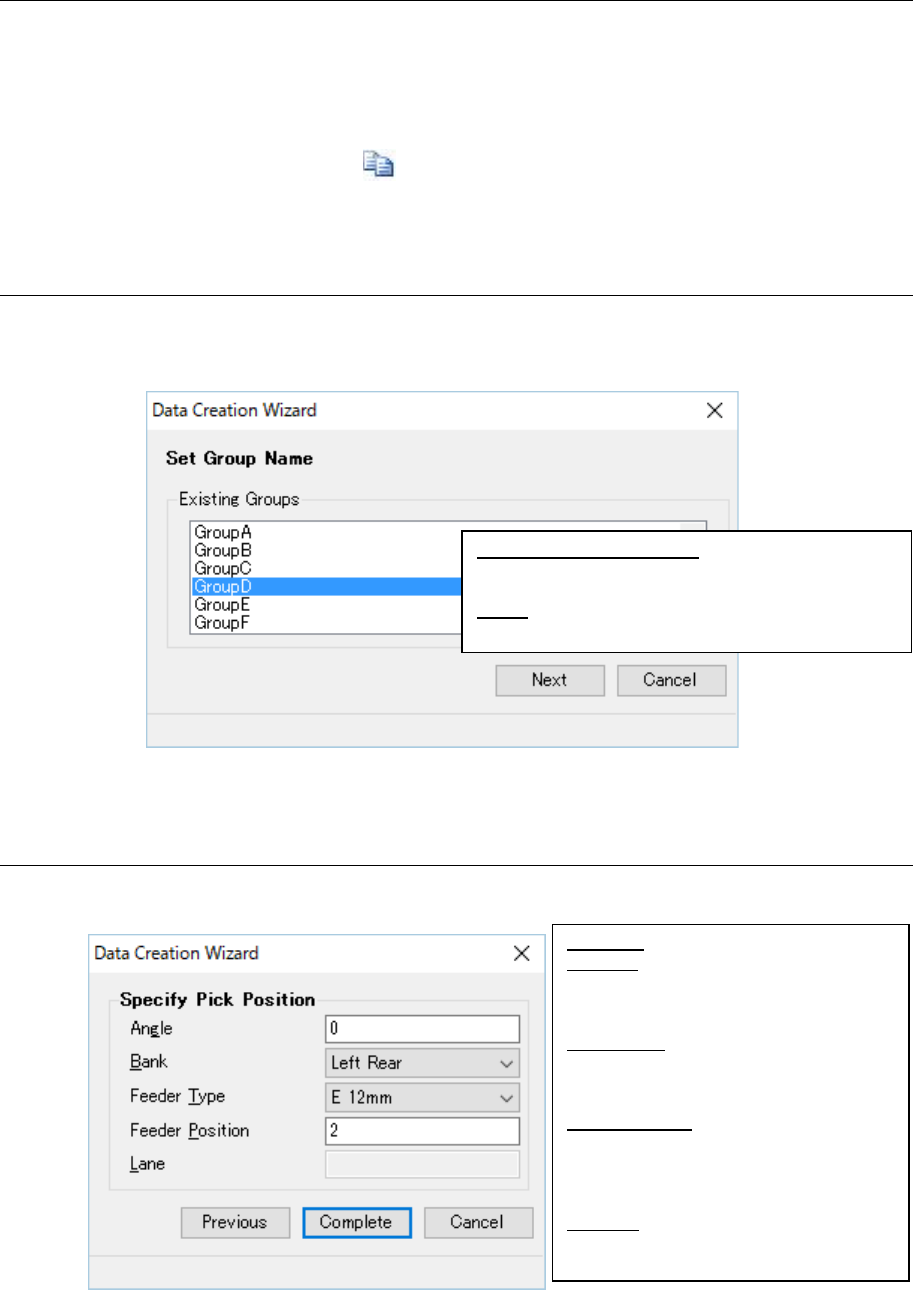Click the copy documents icon

coord(377,166)
